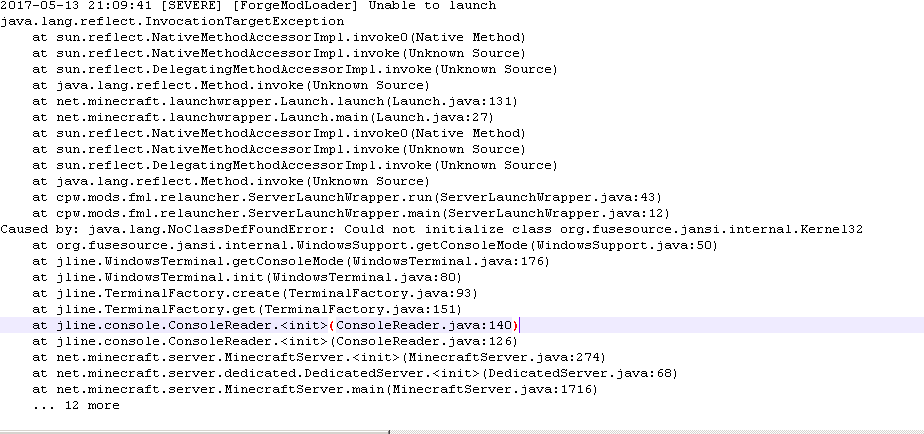Click the '... 12 more' line
This screenshot has height=434, width=924.
(76, 405)
